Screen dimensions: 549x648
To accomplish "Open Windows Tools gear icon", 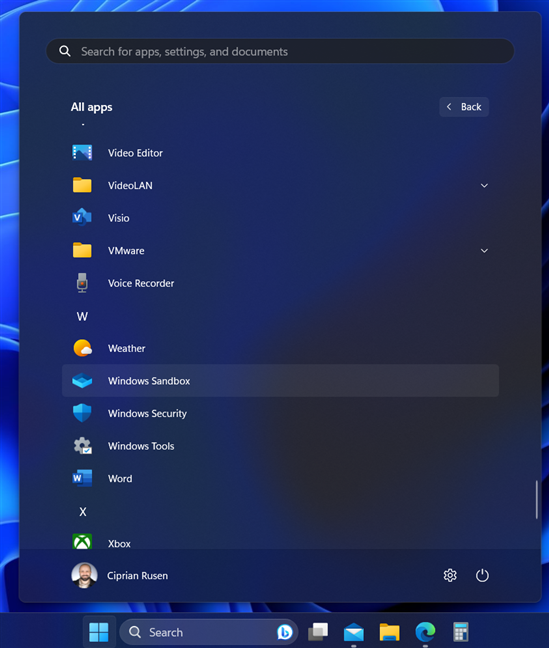I will pyautogui.click(x=82, y=446).
